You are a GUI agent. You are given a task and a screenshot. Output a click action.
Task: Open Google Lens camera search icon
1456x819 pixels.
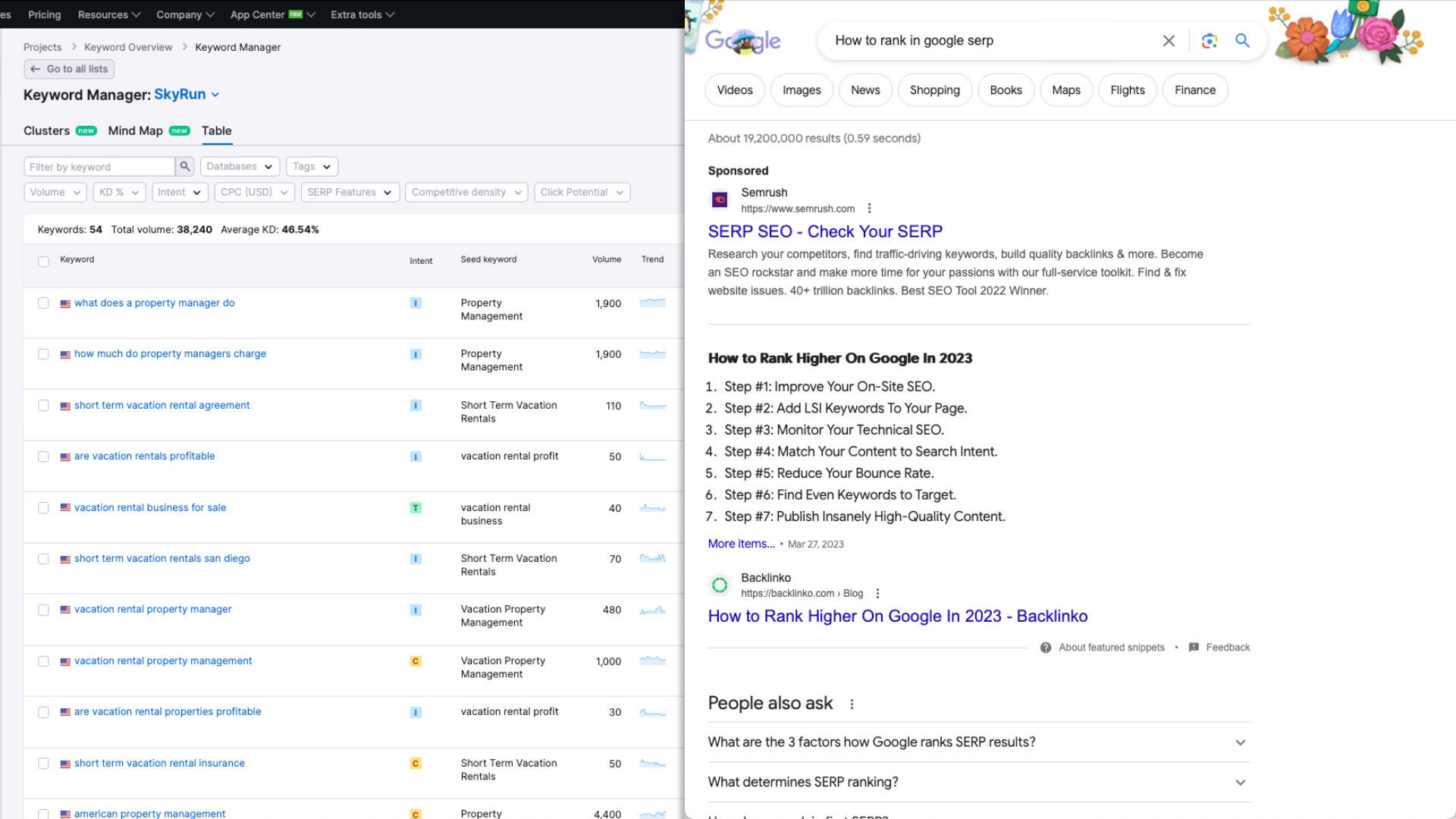(x=1210, y=41)
